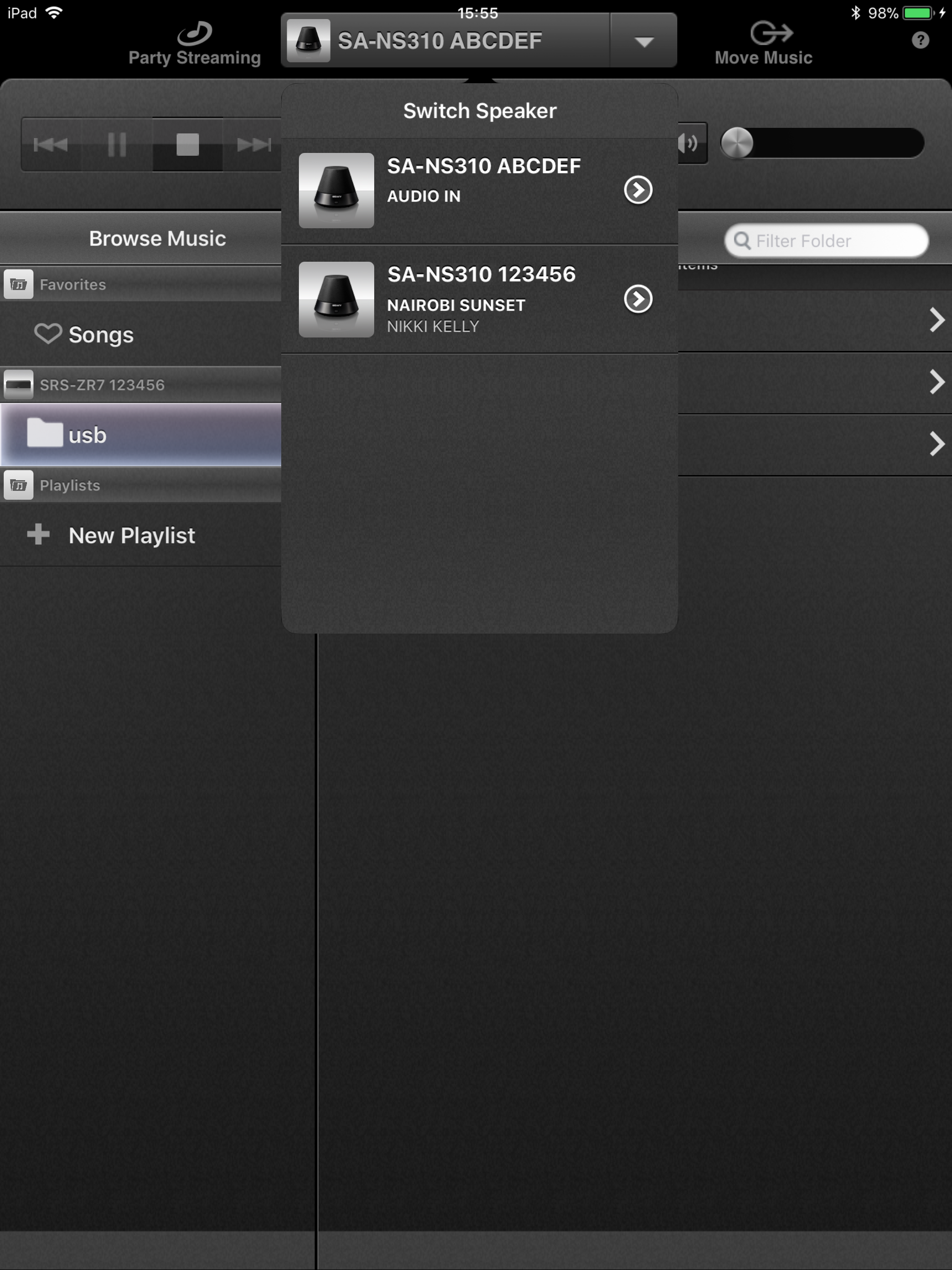
Task: Open details arrow for SA-NS310 123456
Action: 638,299
